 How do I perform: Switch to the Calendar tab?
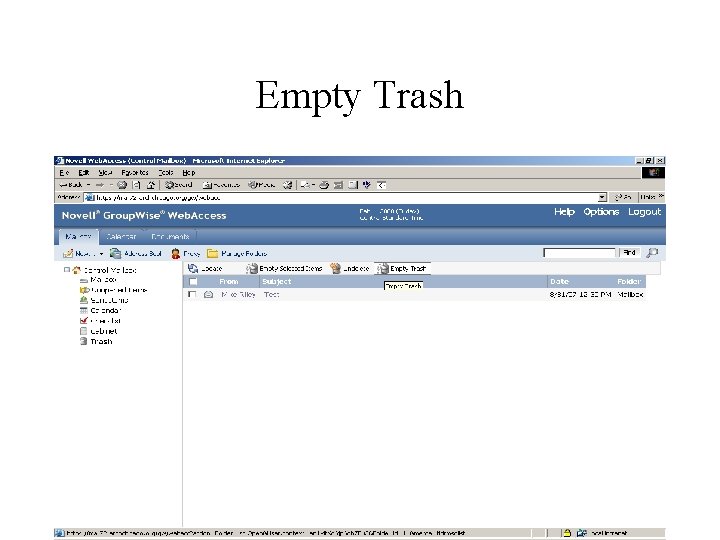tap(121, 236)
